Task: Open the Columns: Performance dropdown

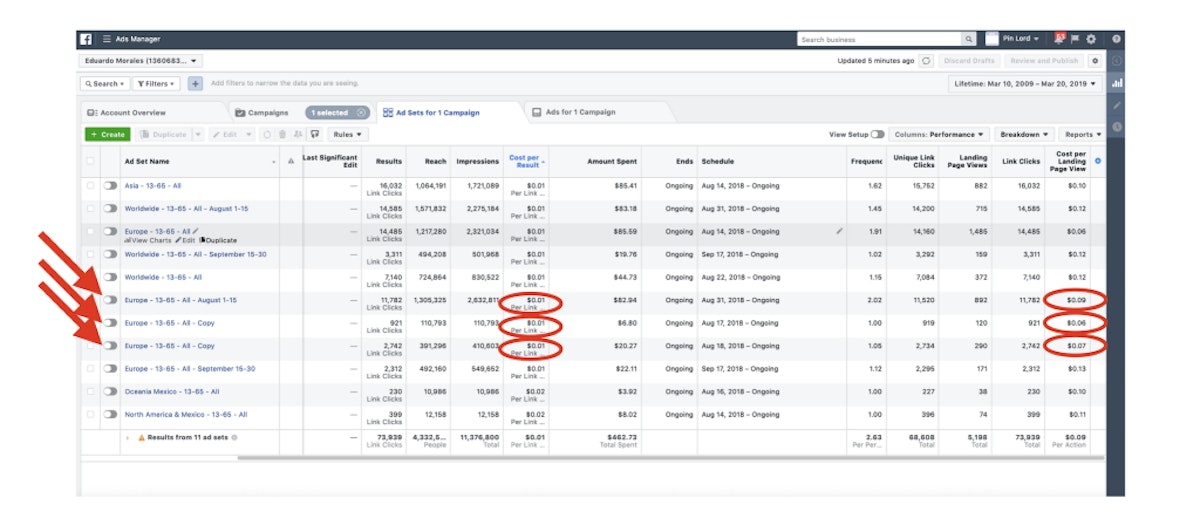Action: click(937, 134)
